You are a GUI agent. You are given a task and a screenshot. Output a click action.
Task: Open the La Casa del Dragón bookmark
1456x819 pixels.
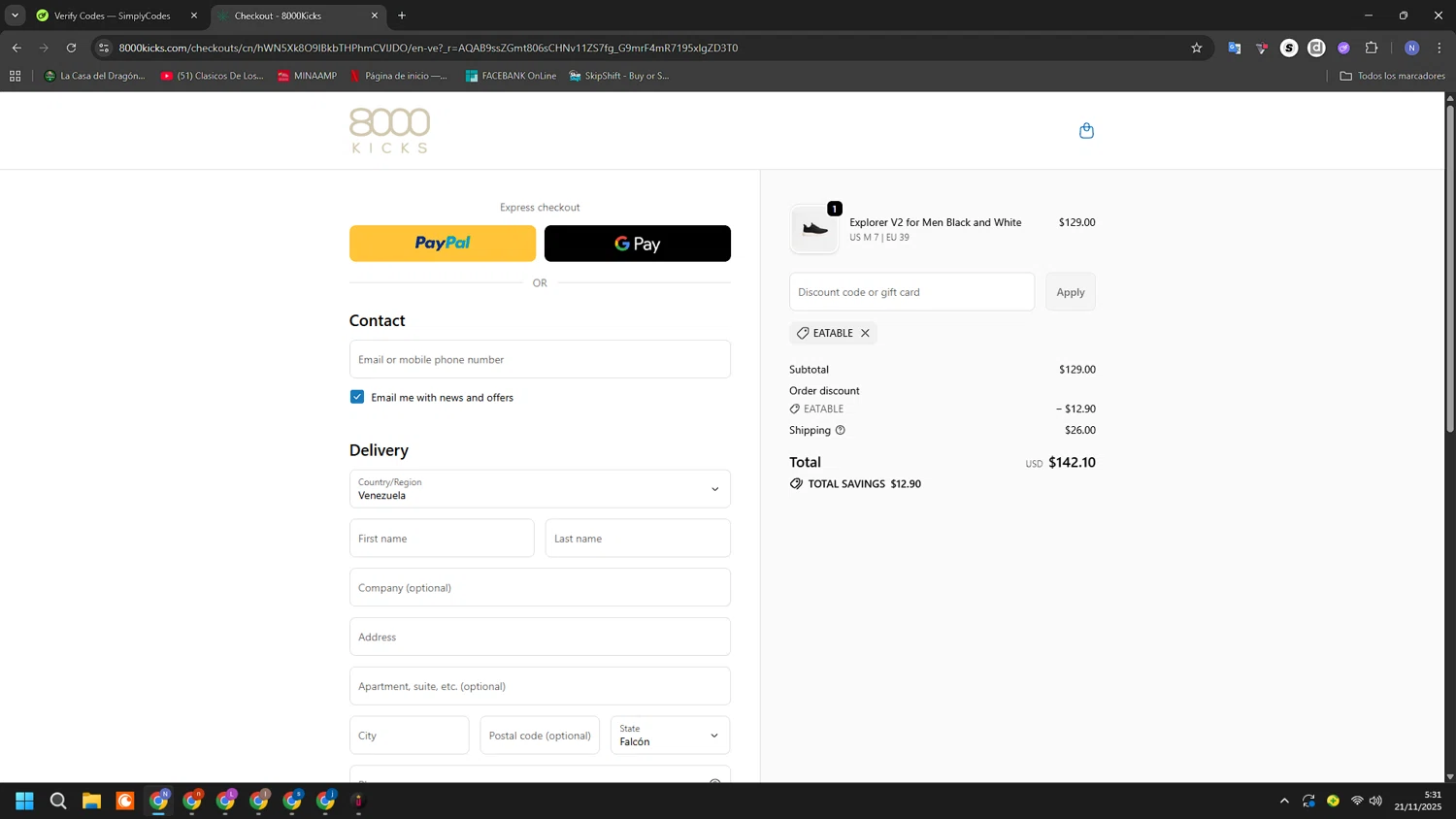(x=94, y=76)
